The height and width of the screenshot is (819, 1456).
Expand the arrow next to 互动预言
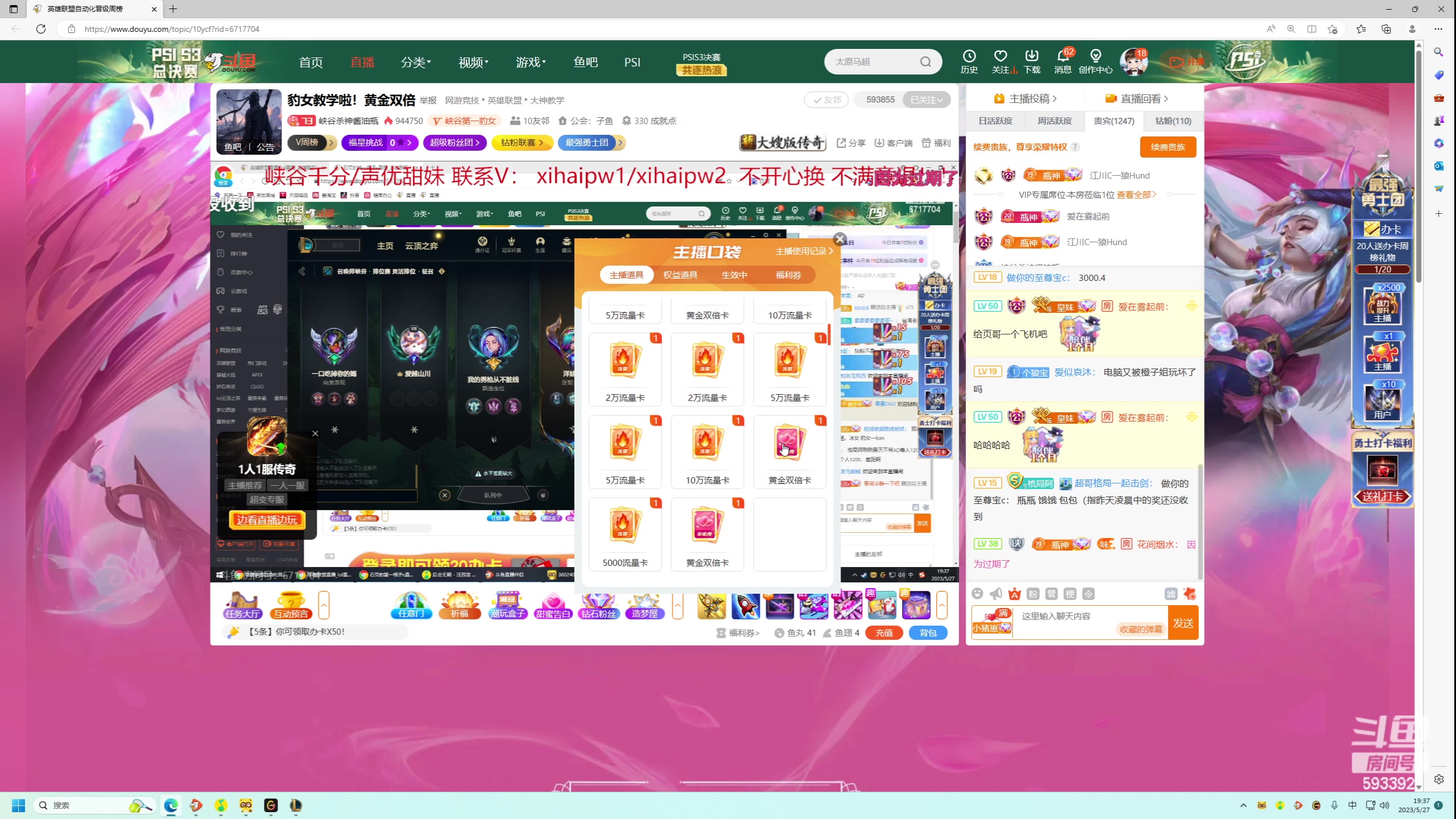324,605
